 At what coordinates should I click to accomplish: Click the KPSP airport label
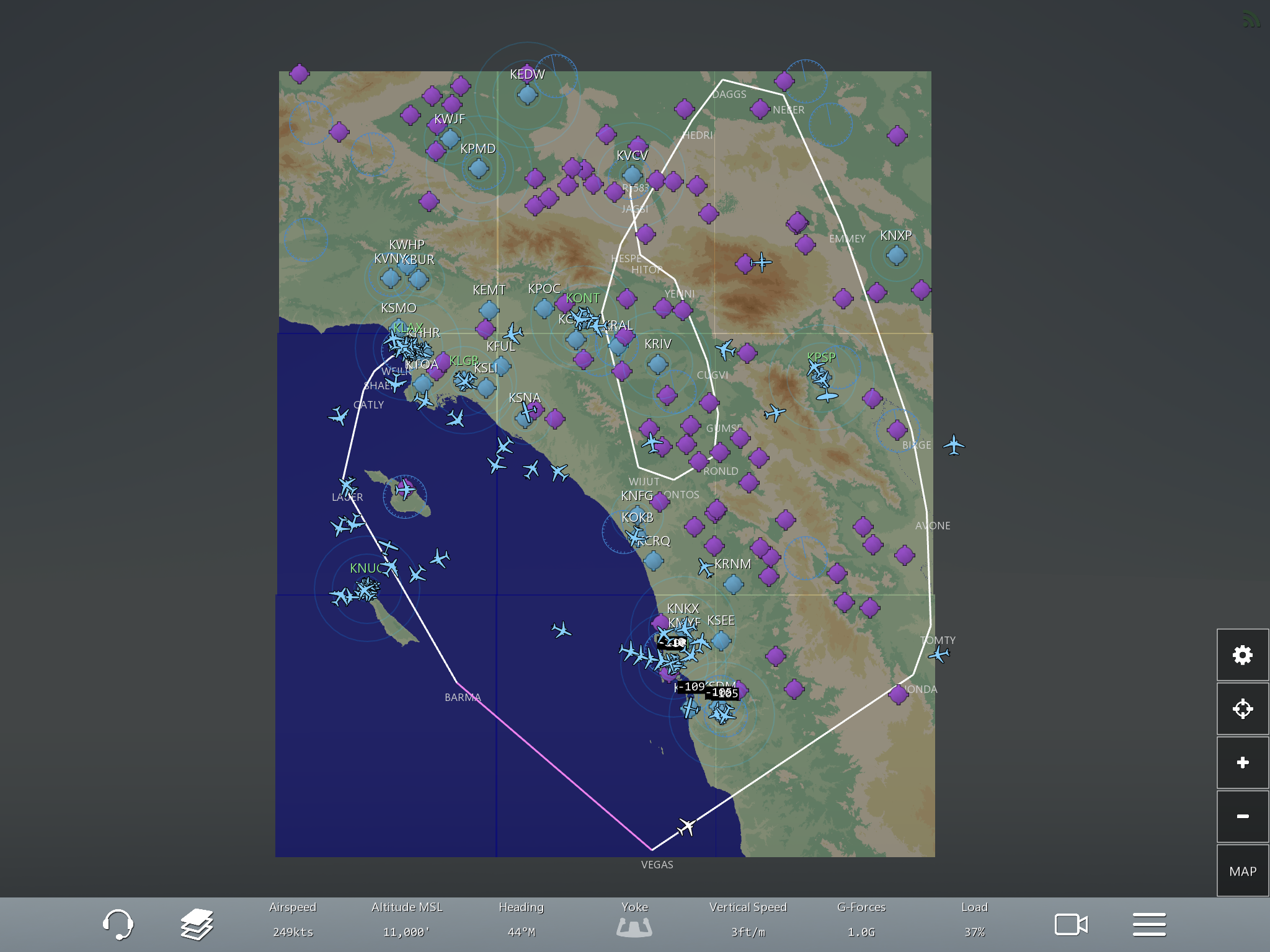821,358
